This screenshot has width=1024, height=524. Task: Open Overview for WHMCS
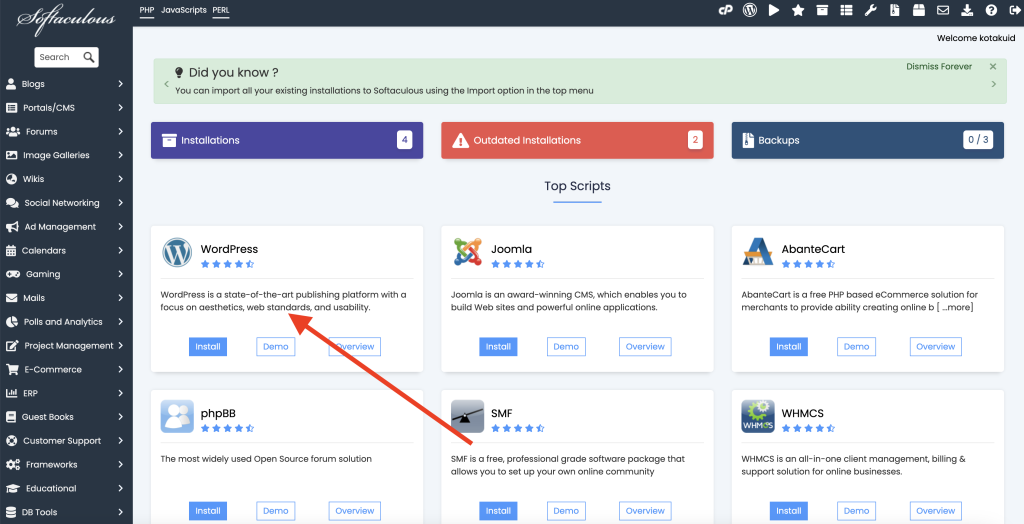pos(936,511)
